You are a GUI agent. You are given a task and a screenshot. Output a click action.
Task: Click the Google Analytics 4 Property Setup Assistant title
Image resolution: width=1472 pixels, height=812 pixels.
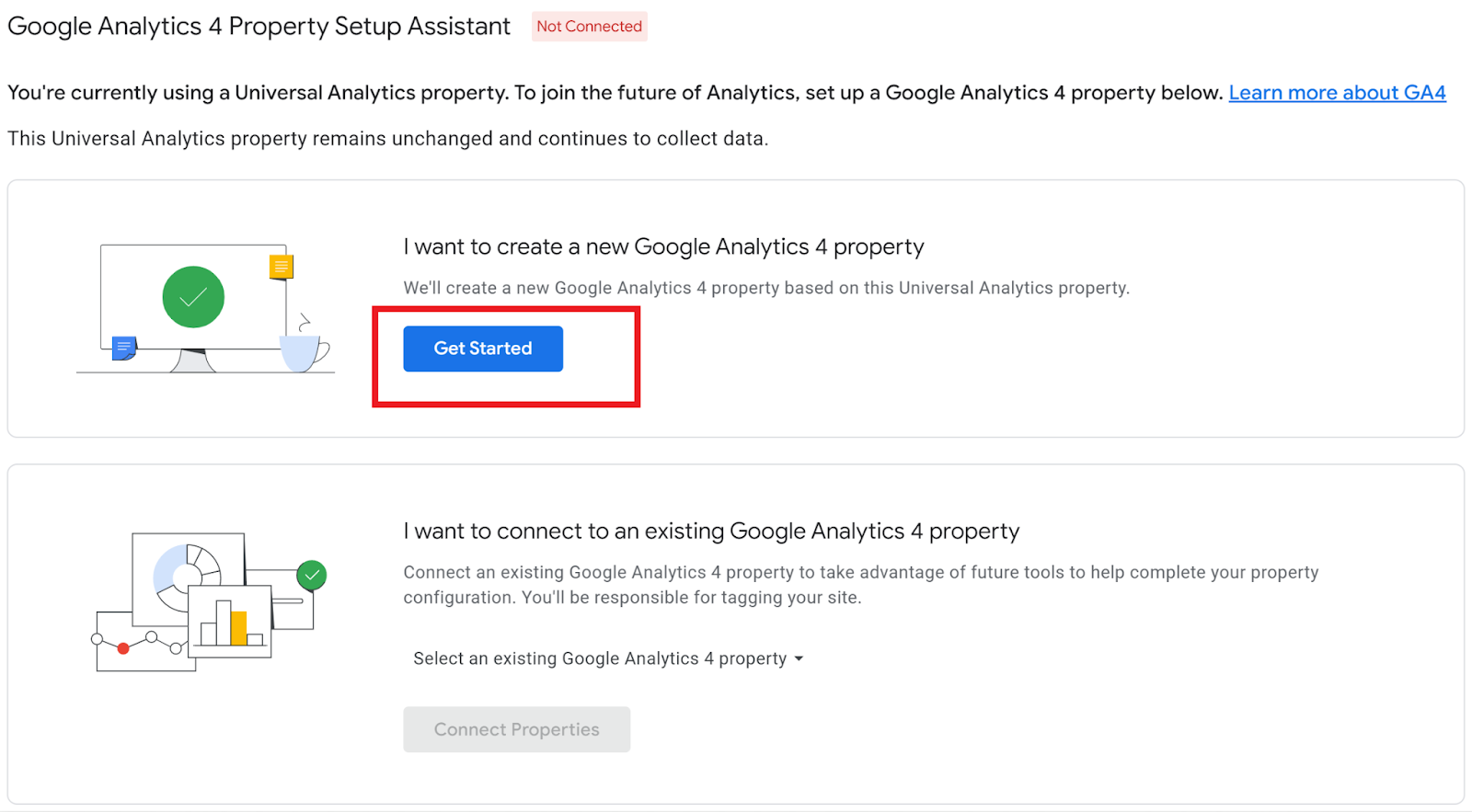pos(259,26)
